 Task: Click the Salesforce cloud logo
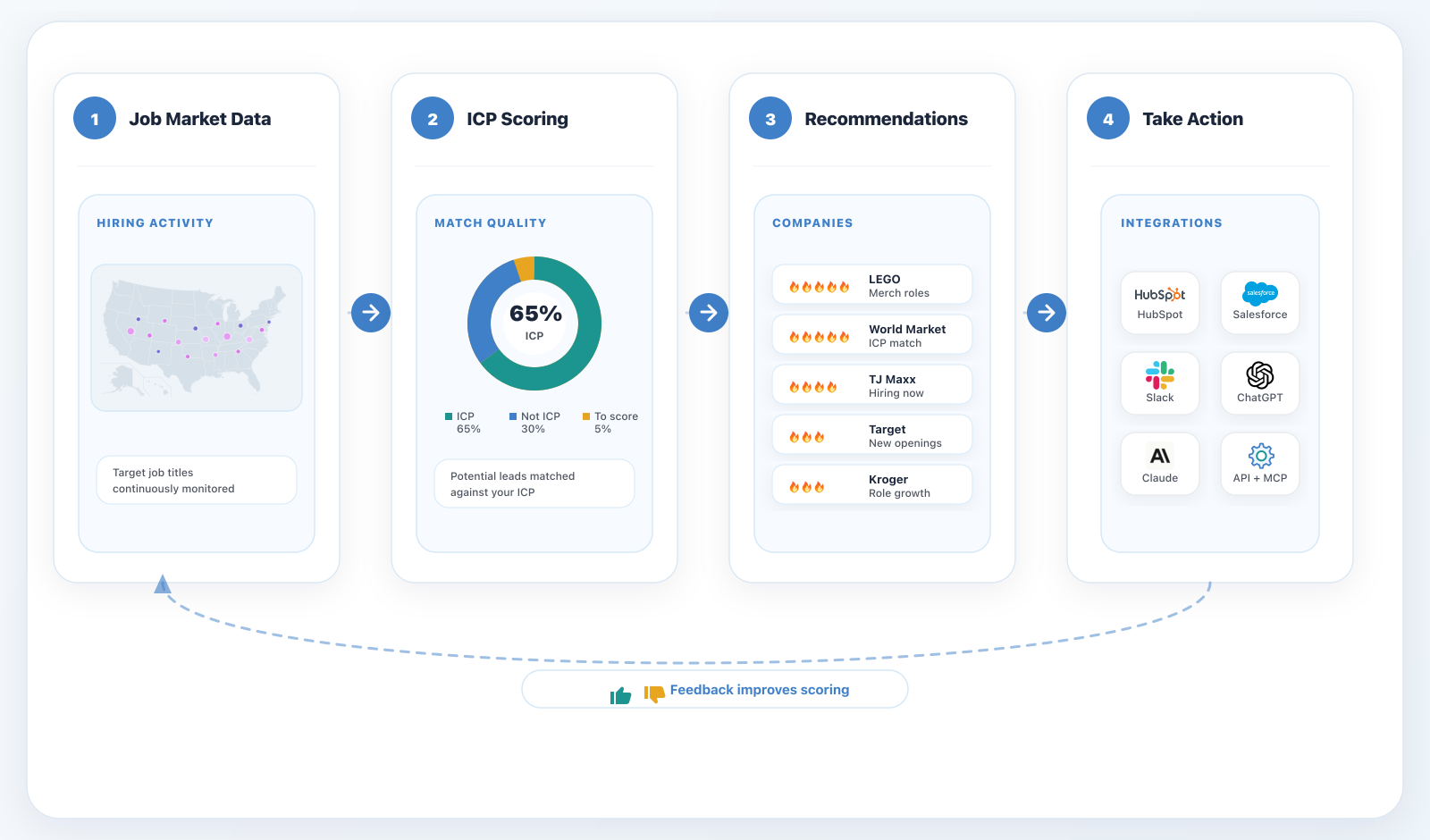pyautogui.click(x=1260, y=293)
